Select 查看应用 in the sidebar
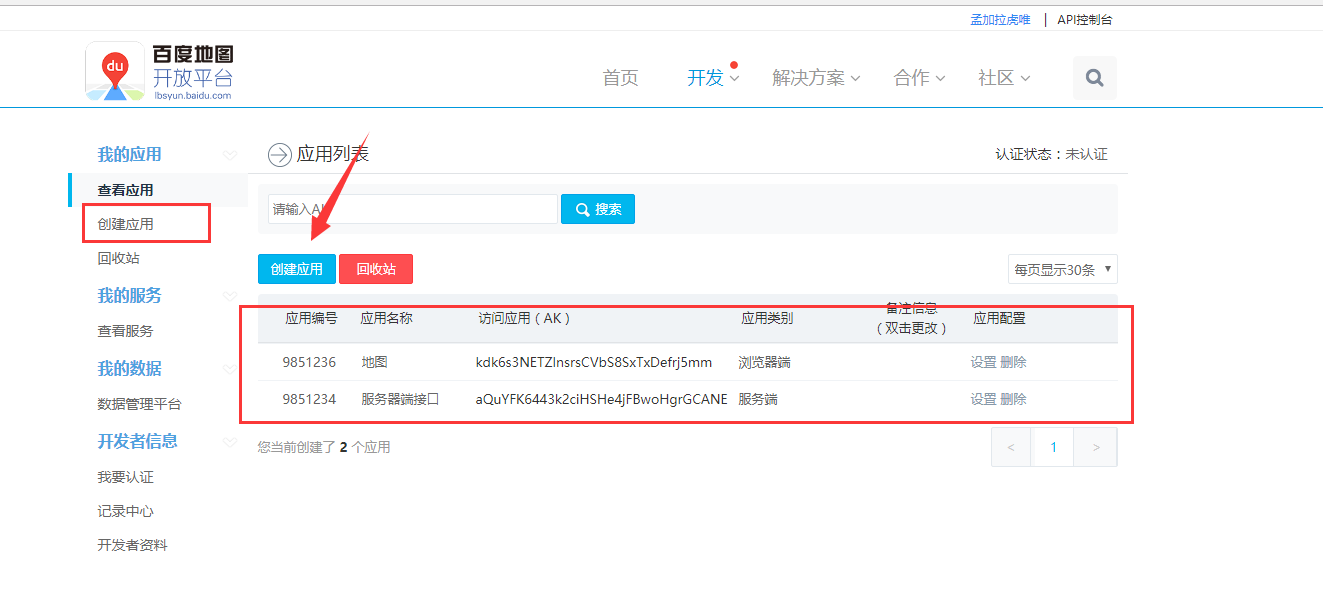1323x595 pixels. point(125,190)
